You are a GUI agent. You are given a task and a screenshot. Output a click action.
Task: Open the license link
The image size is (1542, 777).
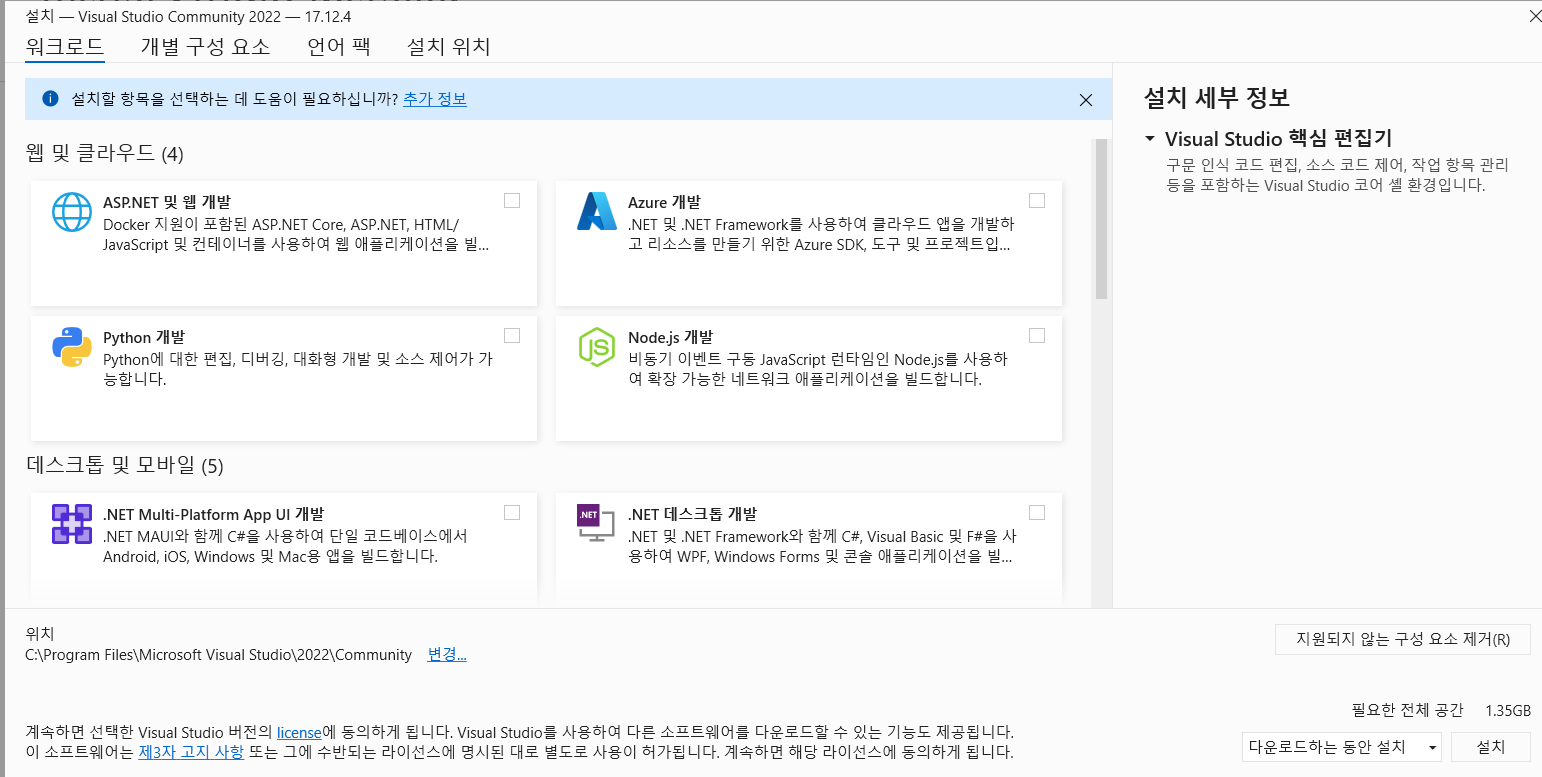(300, 732)
